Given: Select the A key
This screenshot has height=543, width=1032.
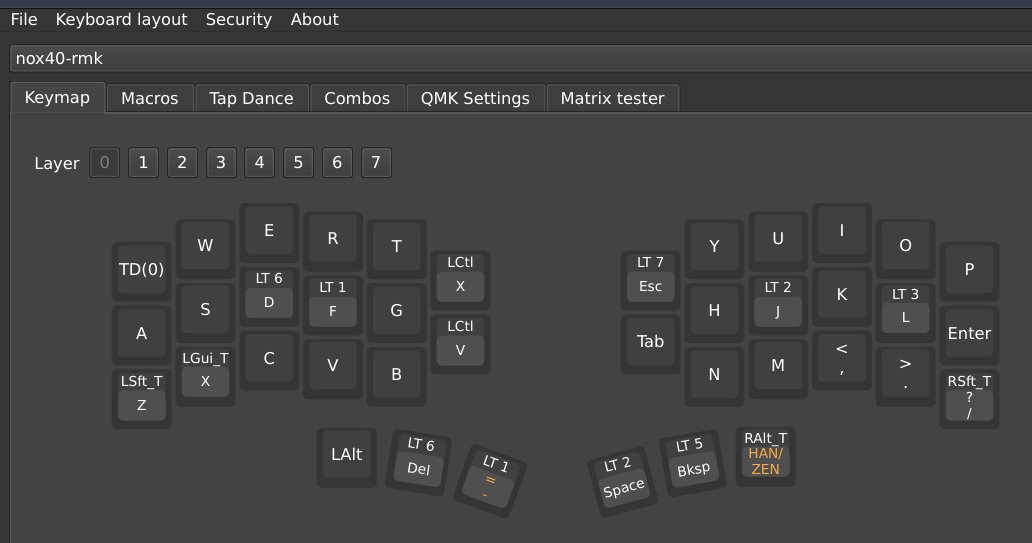Looking at the screenshot, I should [142, 335].
